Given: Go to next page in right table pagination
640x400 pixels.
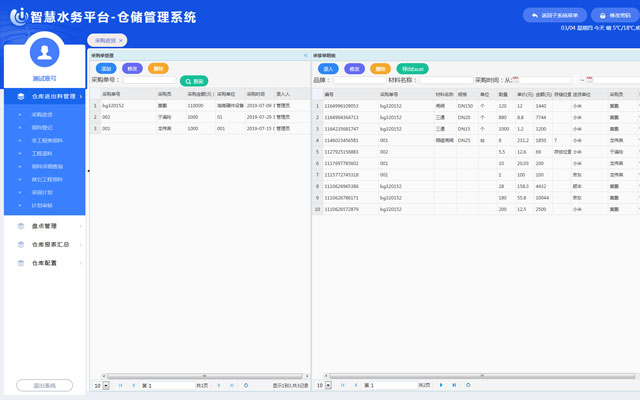Looking at the screenshot, I should (441, 385).
